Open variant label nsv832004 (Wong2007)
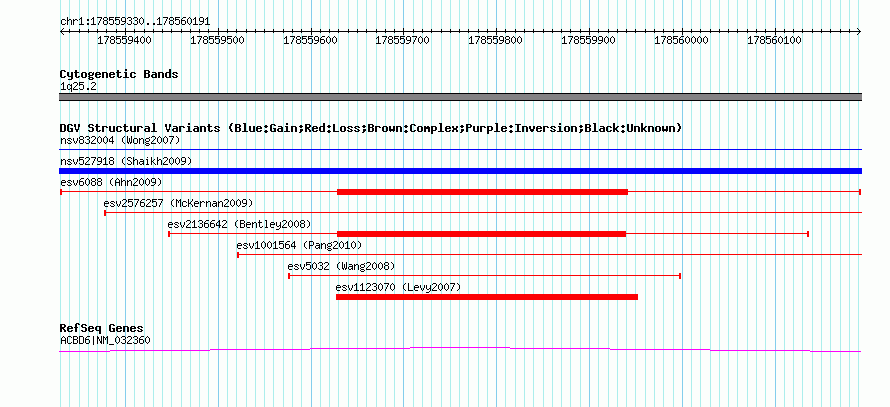Viewport: 890px width, 407px height. coord(120,140)
